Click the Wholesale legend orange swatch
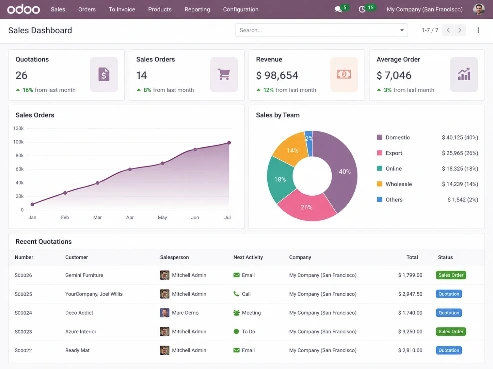 point(379,184)
